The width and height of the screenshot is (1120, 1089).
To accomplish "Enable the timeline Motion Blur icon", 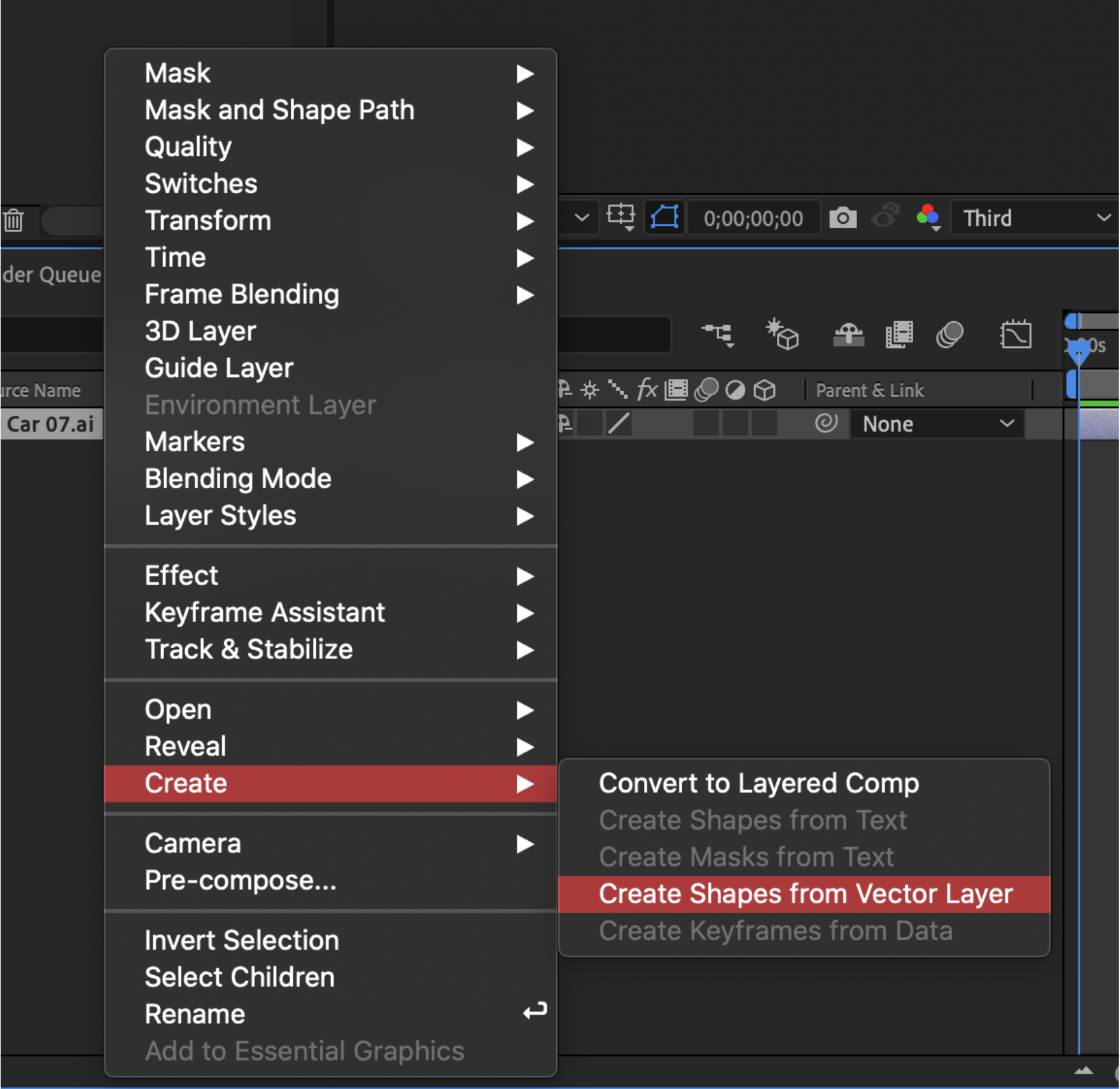I will [949, 334].
